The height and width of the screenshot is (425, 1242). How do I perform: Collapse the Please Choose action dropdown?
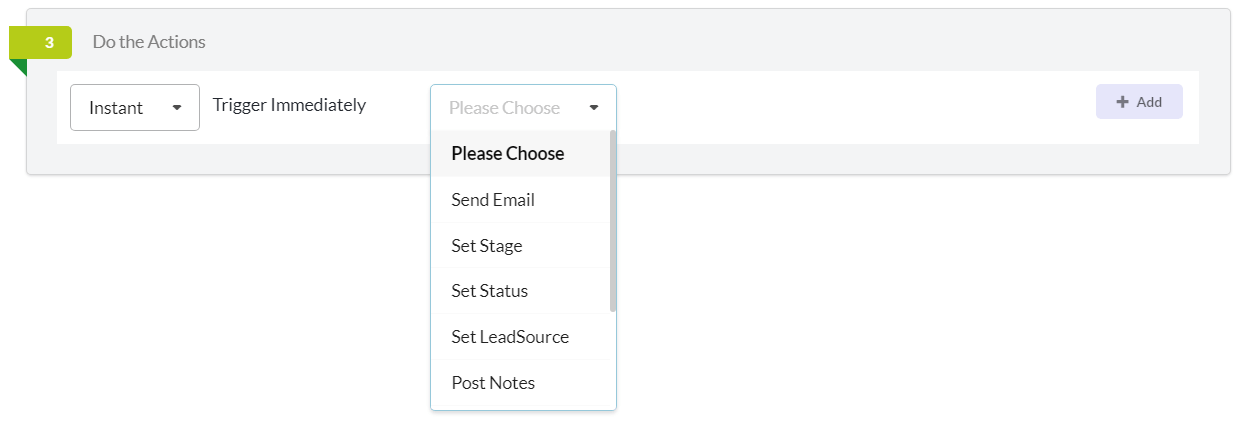523,108
